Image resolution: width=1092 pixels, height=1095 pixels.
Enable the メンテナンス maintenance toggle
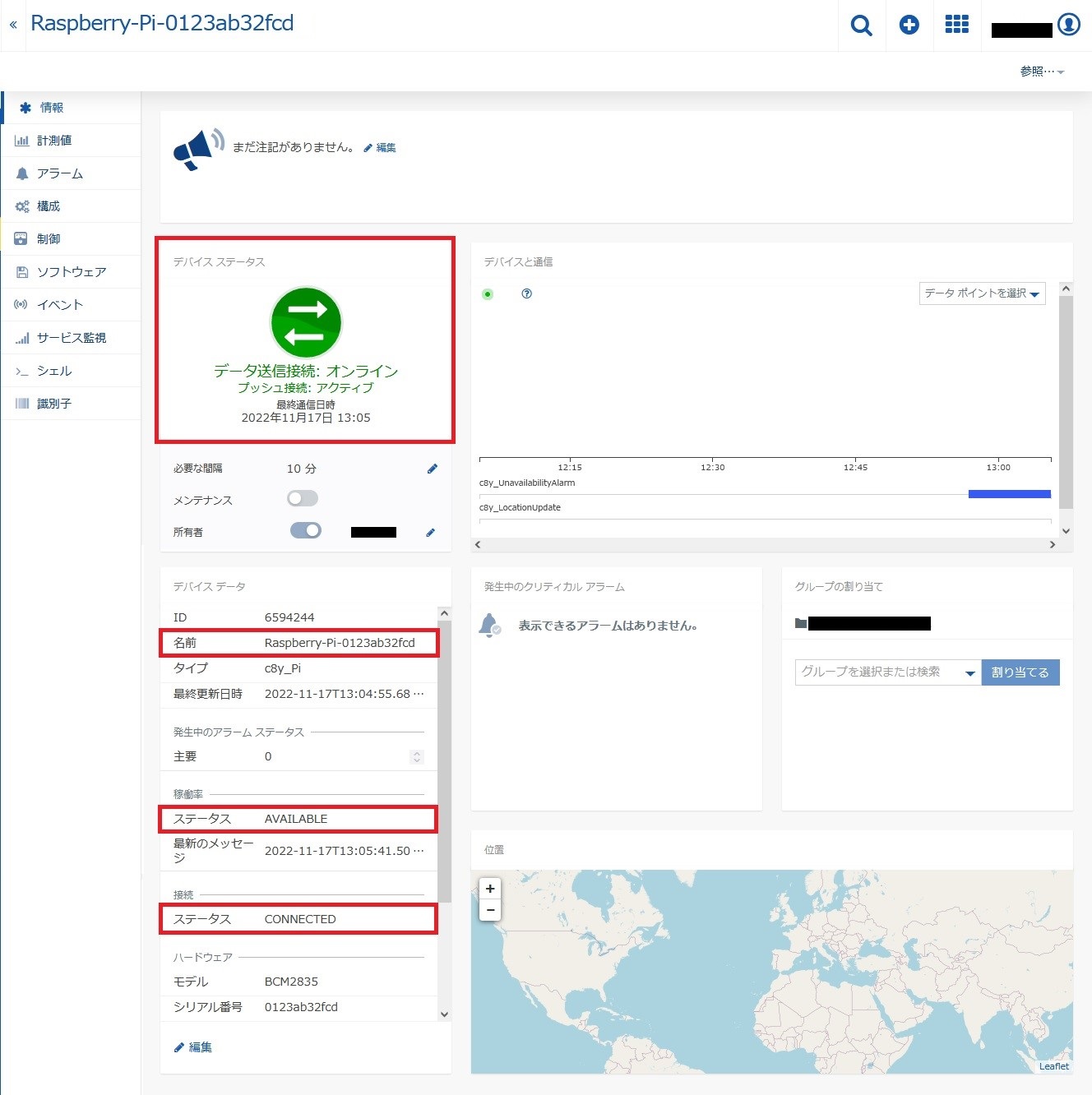pos(303,499)
